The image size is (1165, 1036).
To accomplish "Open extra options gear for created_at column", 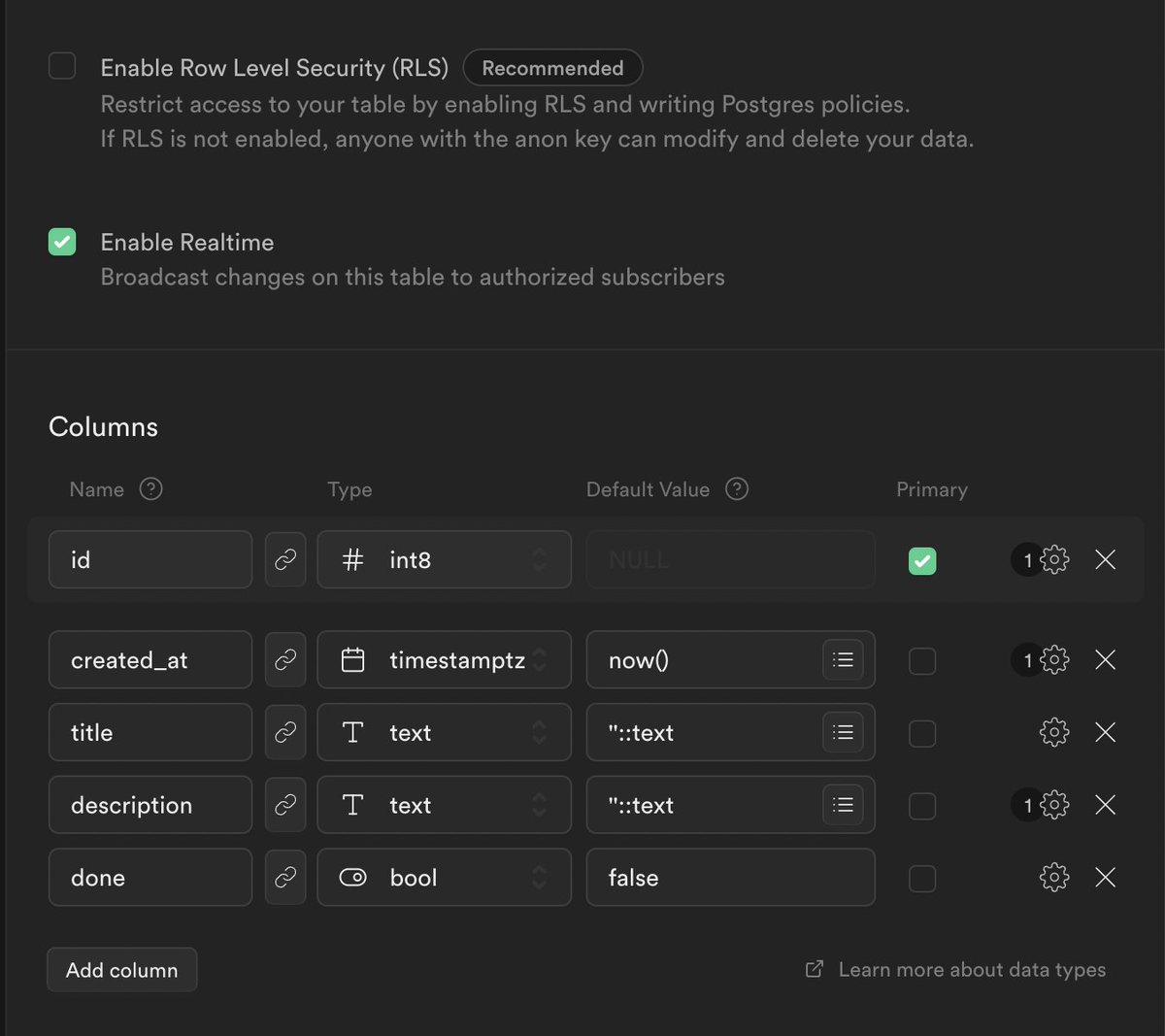I will click(1053, 660).
